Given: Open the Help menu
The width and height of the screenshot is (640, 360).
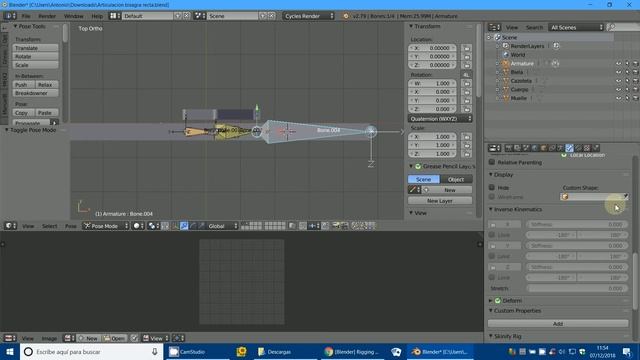Looking at the screenshot, I should (97, 16).
